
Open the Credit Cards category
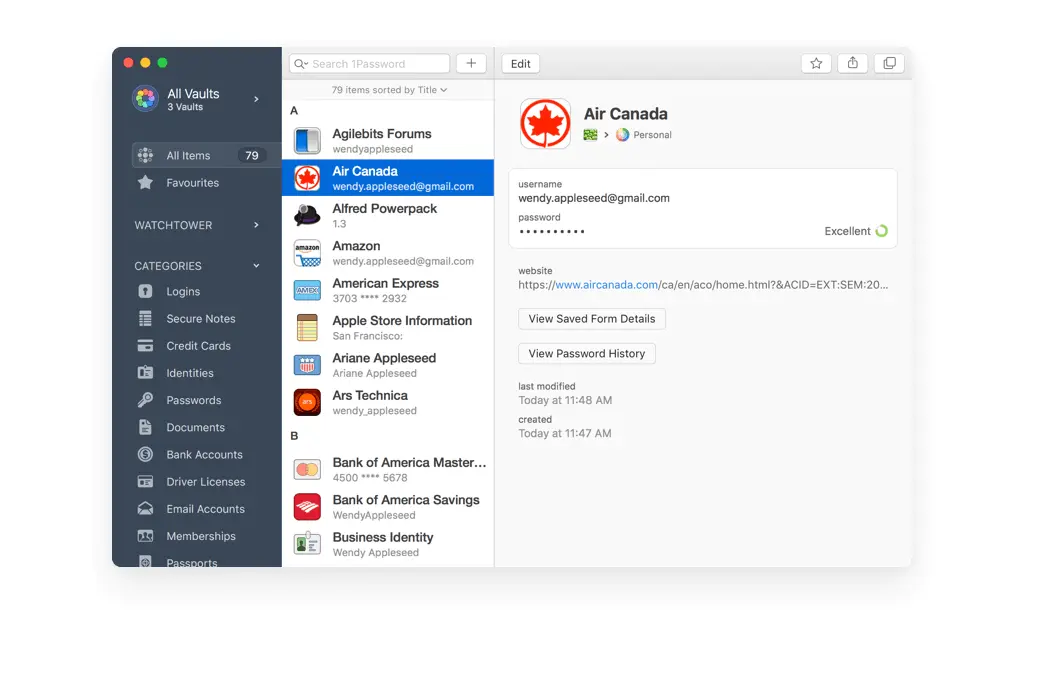point(198,346)
